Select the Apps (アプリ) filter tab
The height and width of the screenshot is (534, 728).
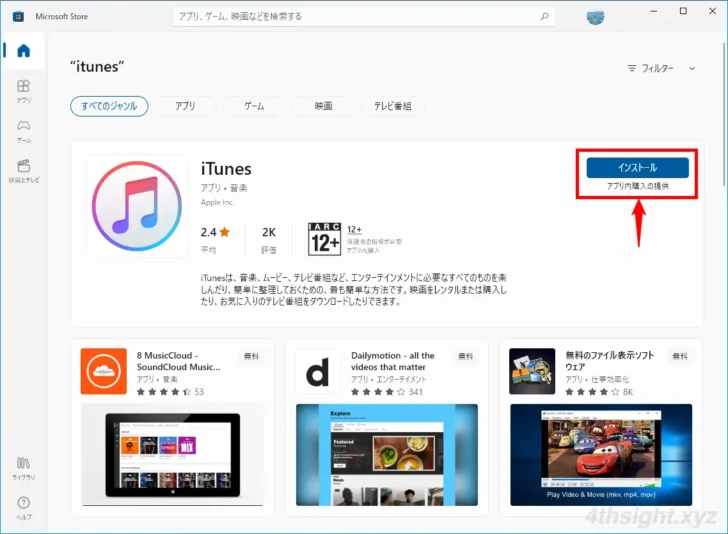185,106
